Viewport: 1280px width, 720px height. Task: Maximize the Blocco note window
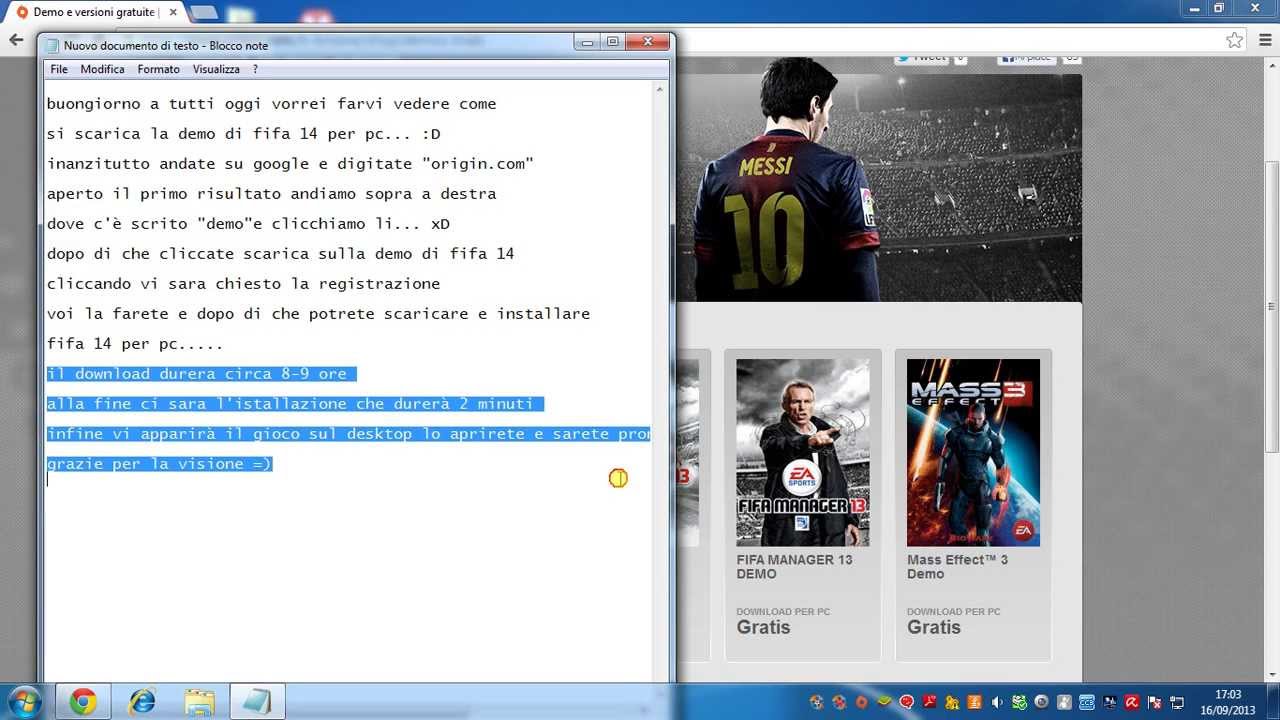[612, 42]
